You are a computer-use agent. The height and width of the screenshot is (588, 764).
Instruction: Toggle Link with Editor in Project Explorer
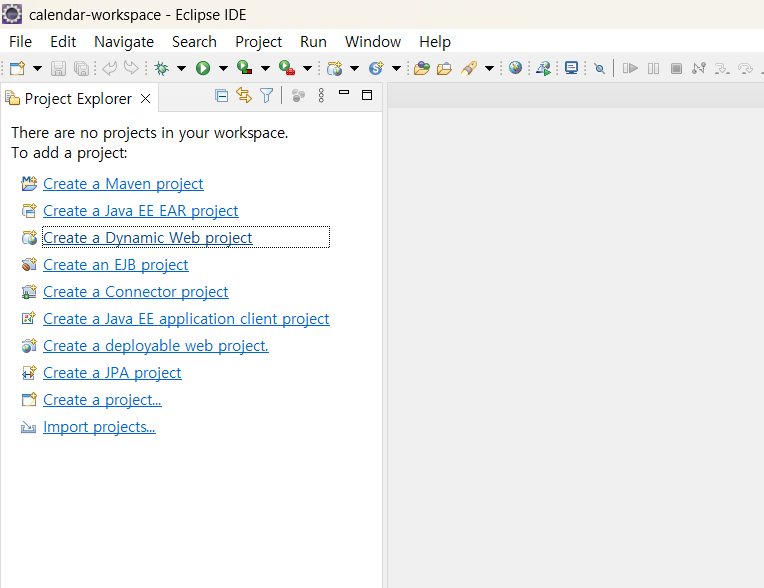click(244, 95)
